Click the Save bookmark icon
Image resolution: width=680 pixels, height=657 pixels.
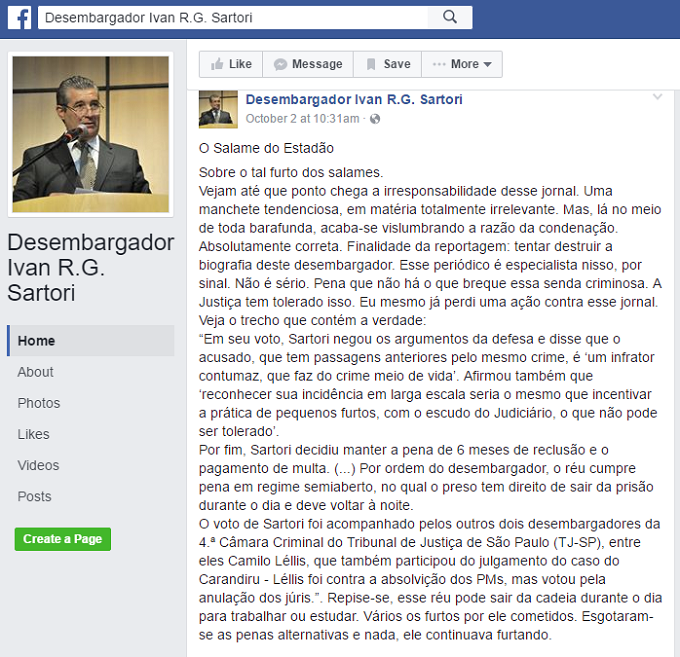[371, 64]
